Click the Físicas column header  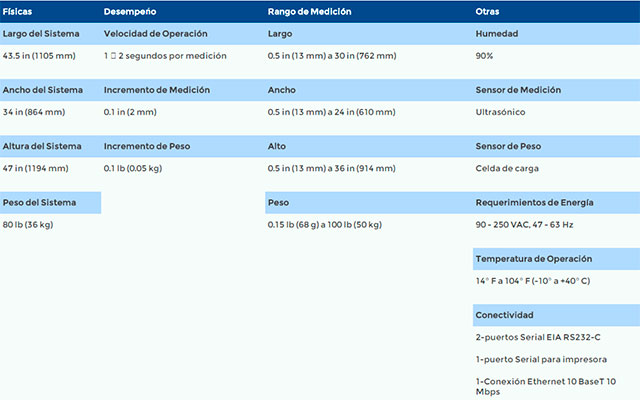click(x=17, y=11)
